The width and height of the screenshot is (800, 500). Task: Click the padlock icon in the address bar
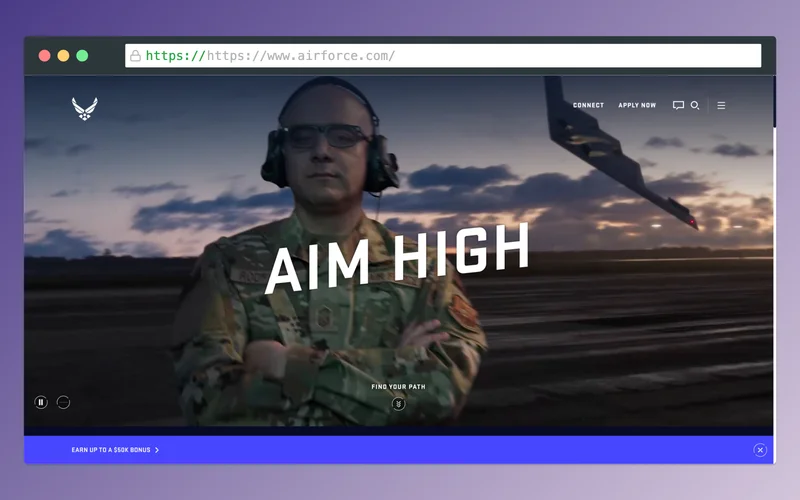pyautogui.click(x=135, y=56)
